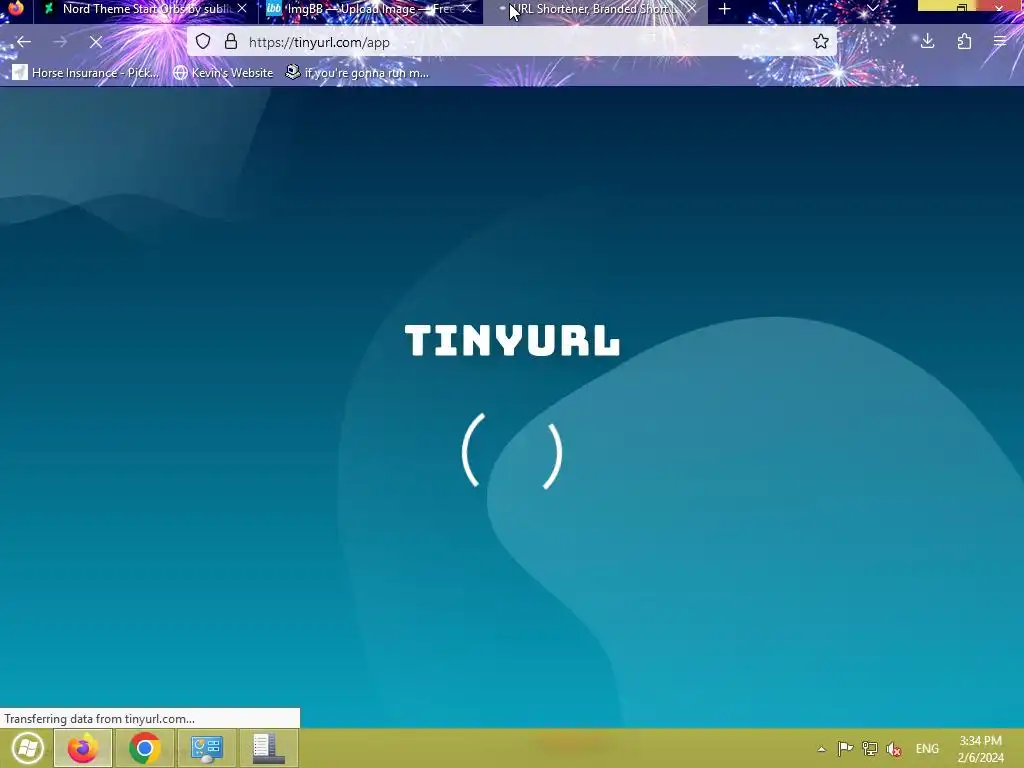Launch Google Chrome from the taskbar

click(x=145, y=748)
